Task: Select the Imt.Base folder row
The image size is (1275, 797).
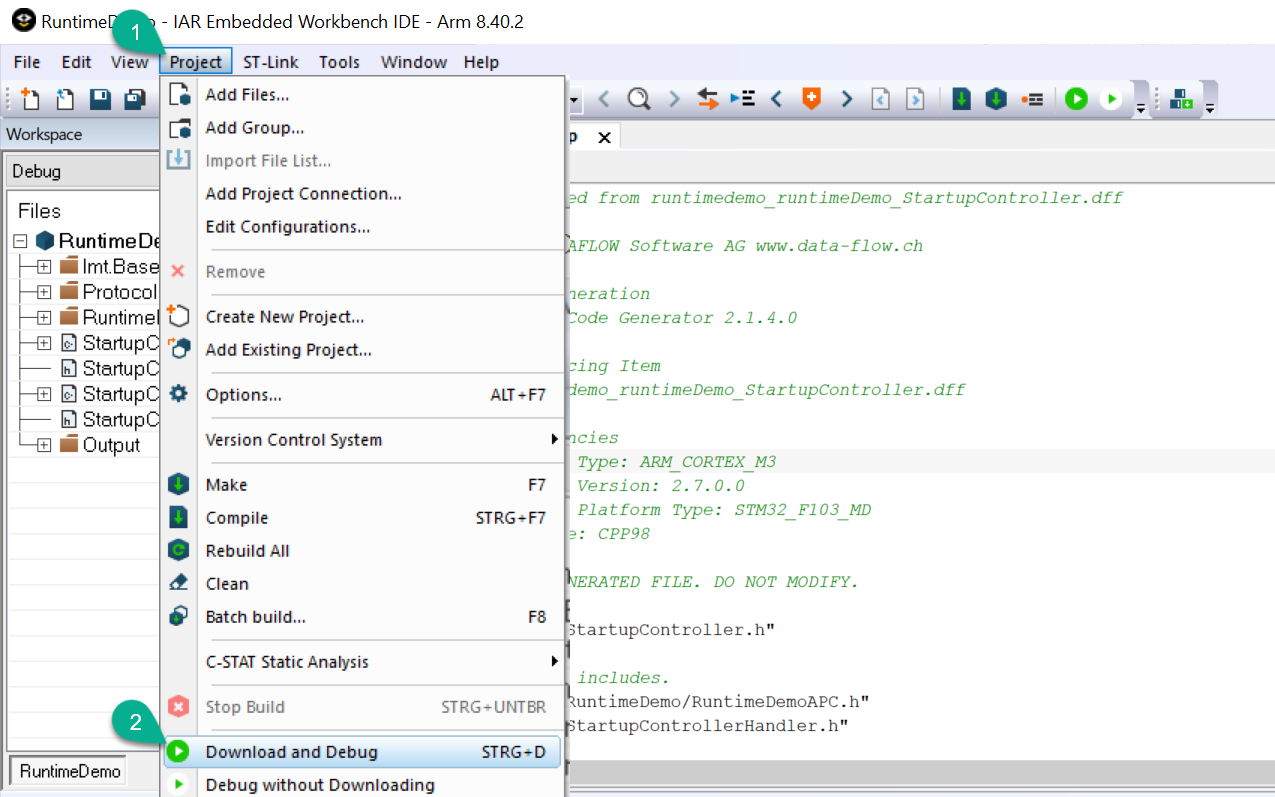Action: pyautogui.click(x=109, y=266)
